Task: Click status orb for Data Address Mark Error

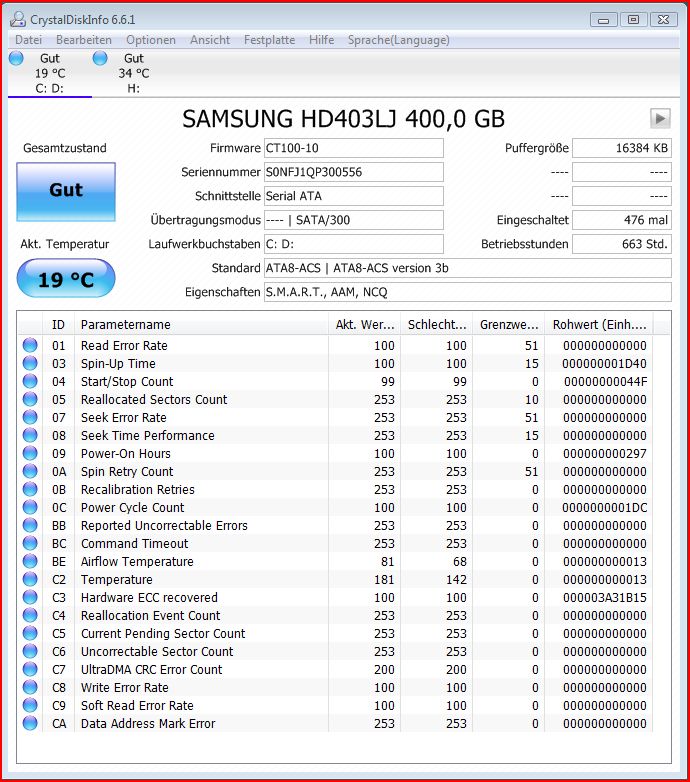Action: coord(30,723)
